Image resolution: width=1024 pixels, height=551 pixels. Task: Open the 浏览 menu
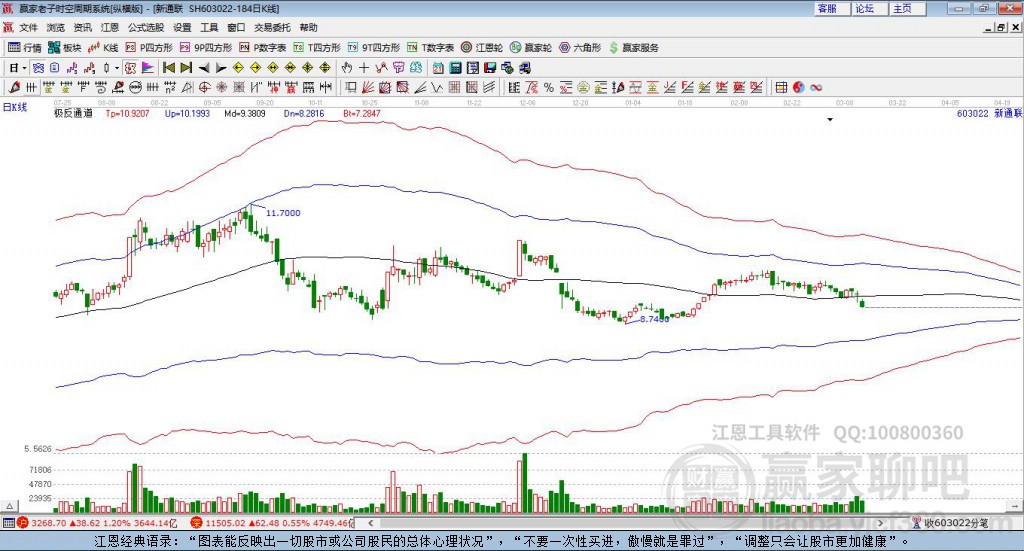point(56,27)
